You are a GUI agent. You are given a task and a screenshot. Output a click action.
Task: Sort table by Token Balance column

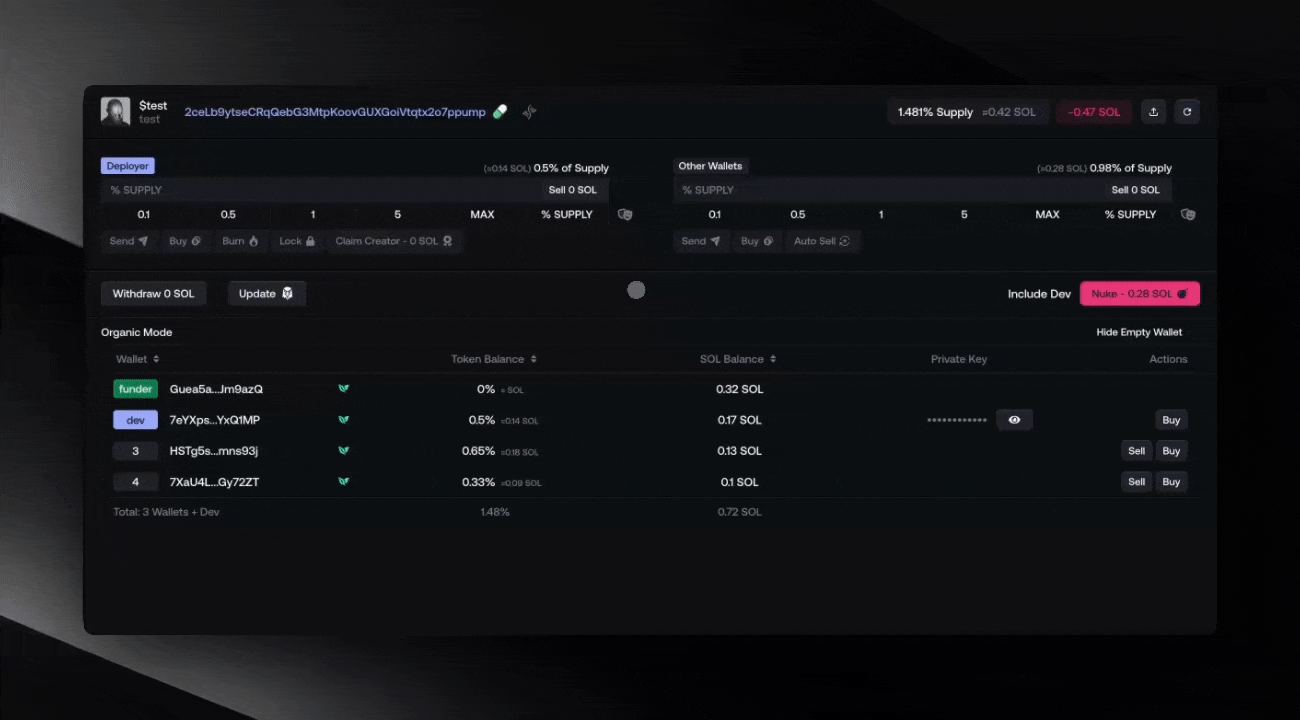tap(493, 359)
